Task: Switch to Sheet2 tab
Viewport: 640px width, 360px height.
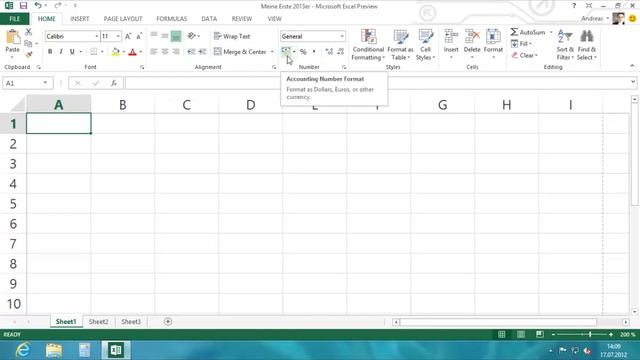Action: [x=99, y=322]
